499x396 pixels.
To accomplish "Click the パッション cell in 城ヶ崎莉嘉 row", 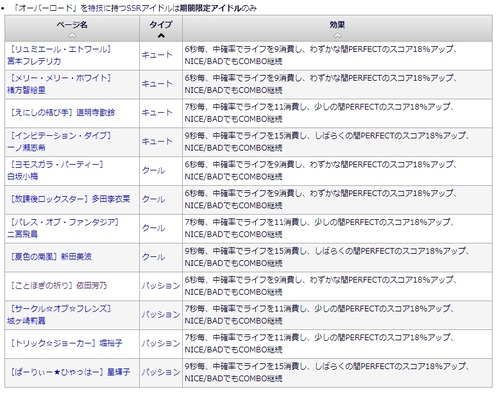I will (161, 315).
